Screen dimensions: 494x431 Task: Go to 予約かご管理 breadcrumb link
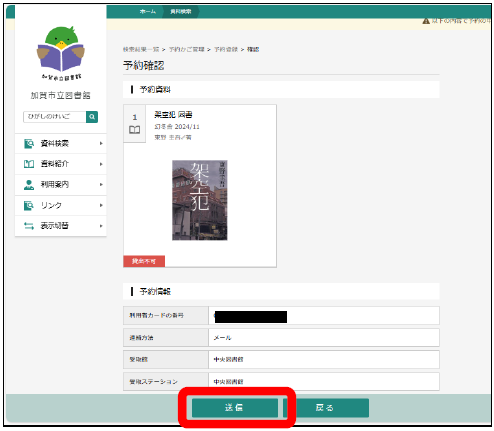pos(187,50)
